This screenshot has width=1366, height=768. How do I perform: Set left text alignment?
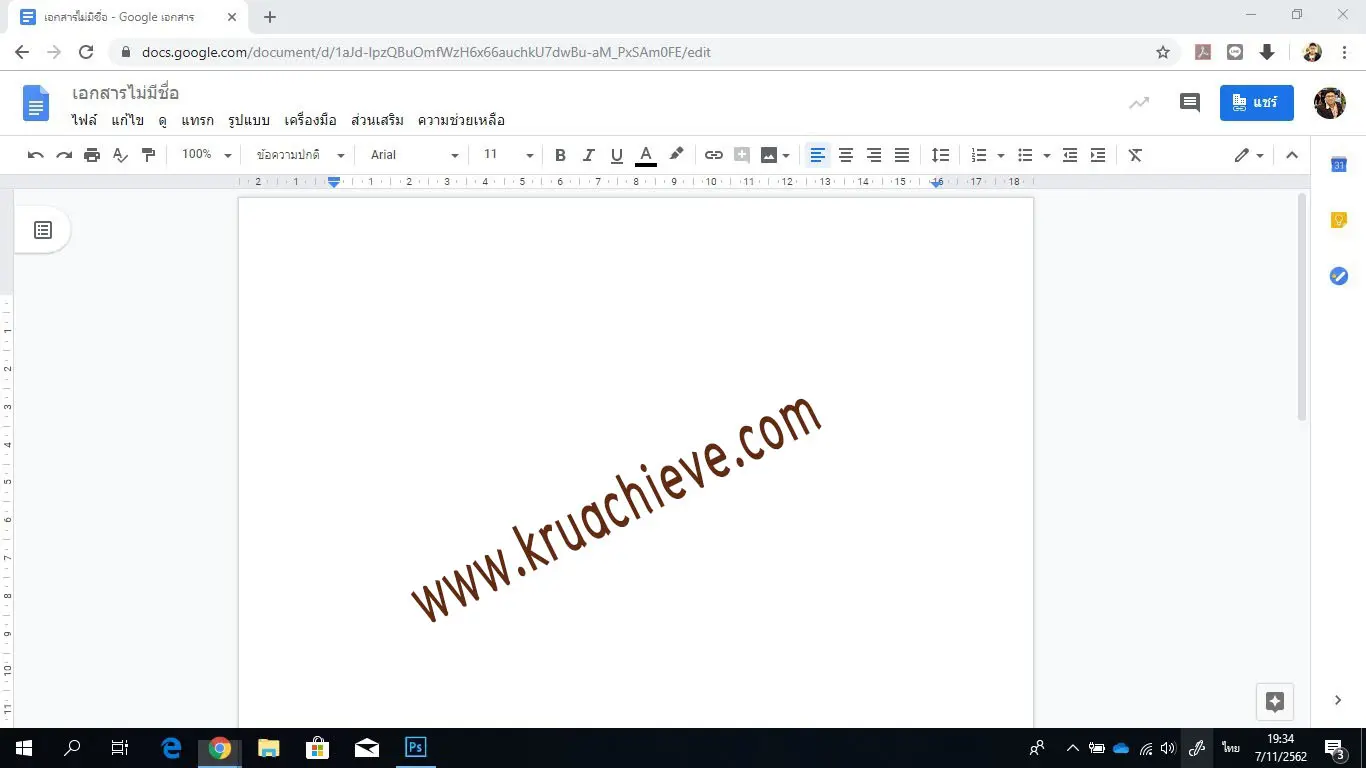[x=818, y=155]
